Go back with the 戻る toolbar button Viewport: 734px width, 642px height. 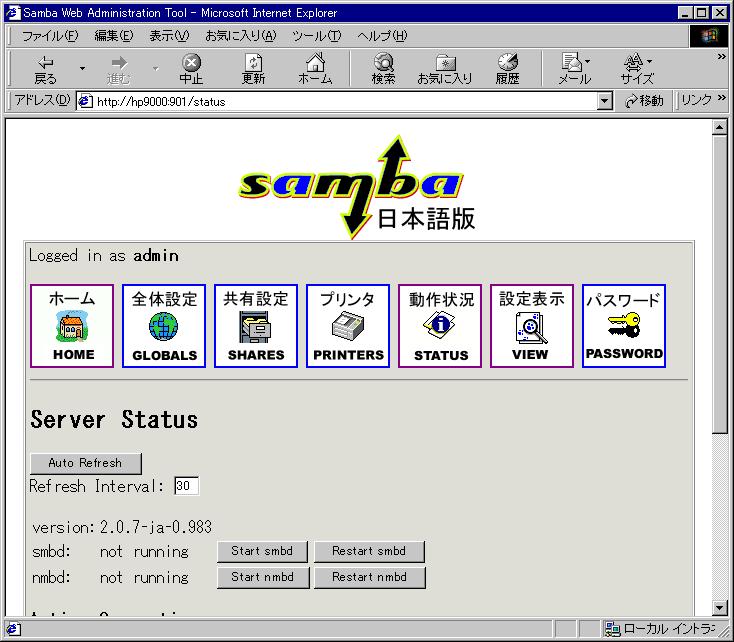45,69
